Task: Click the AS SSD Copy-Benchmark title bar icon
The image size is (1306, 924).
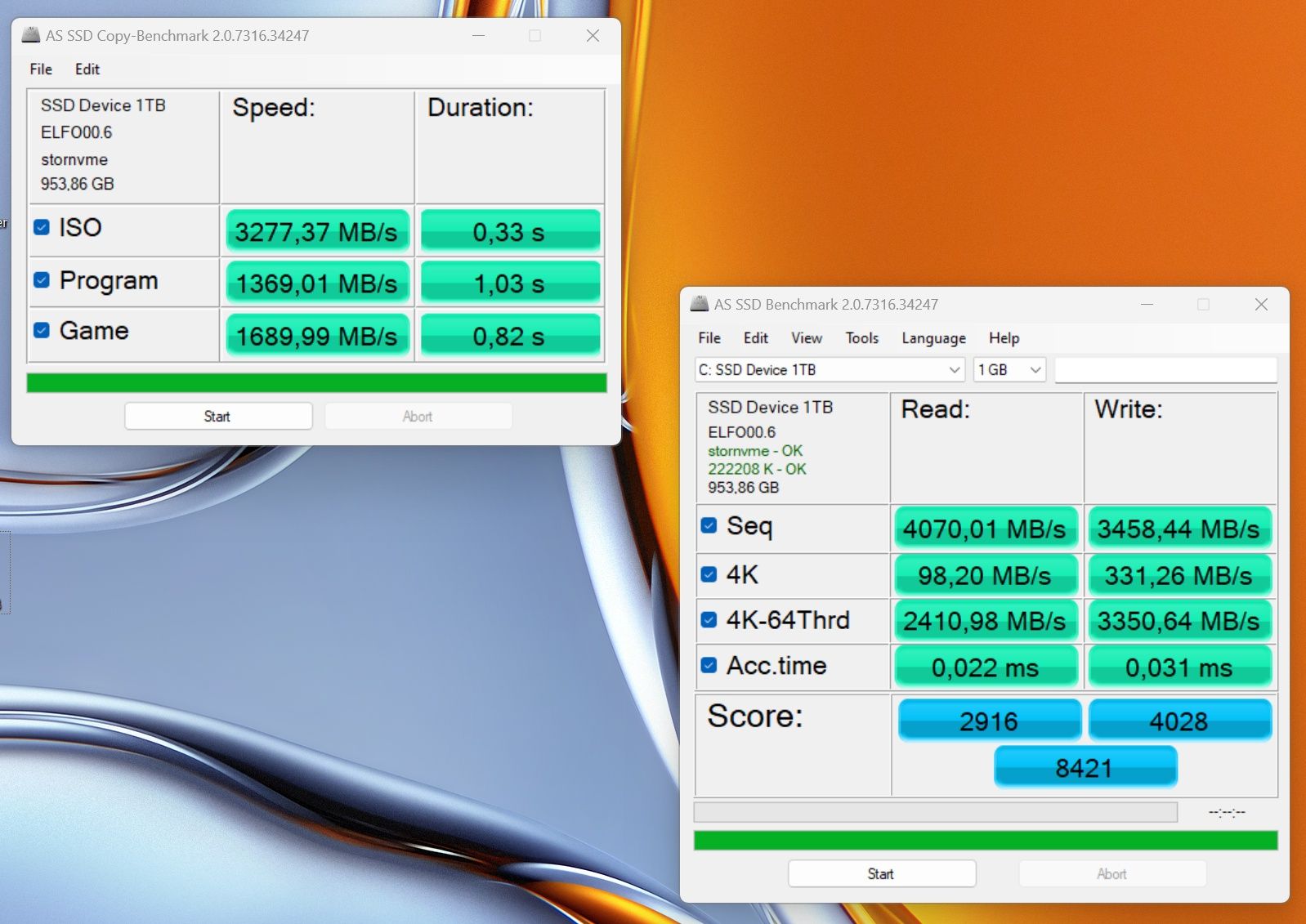Action: click(x=31, y=35)
